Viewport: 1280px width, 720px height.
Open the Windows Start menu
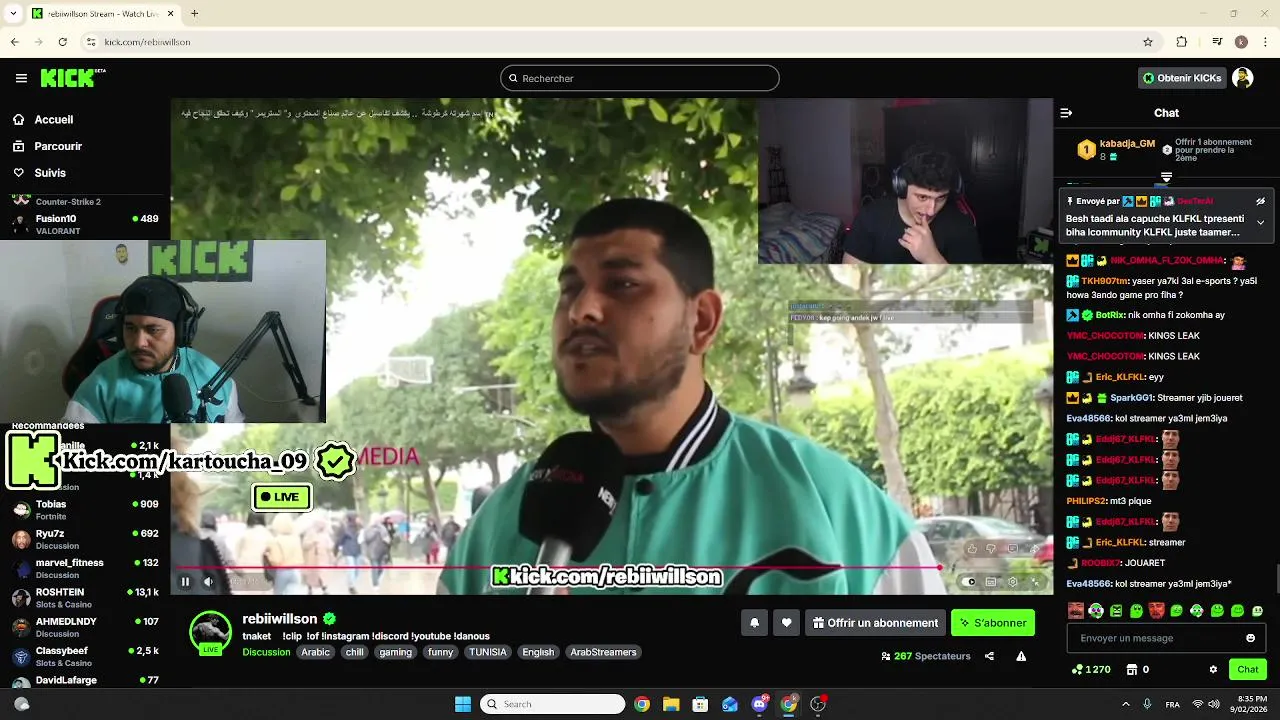pyautogui.click(x=463, y=704)
